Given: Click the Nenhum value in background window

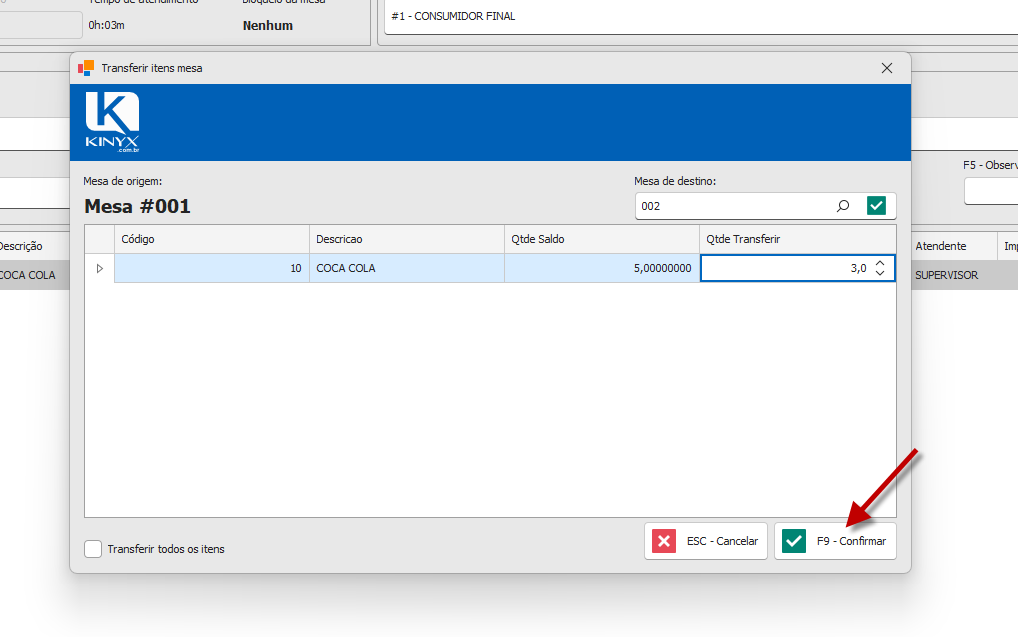Looking at the screenshot, I should [x=267, y=25].
